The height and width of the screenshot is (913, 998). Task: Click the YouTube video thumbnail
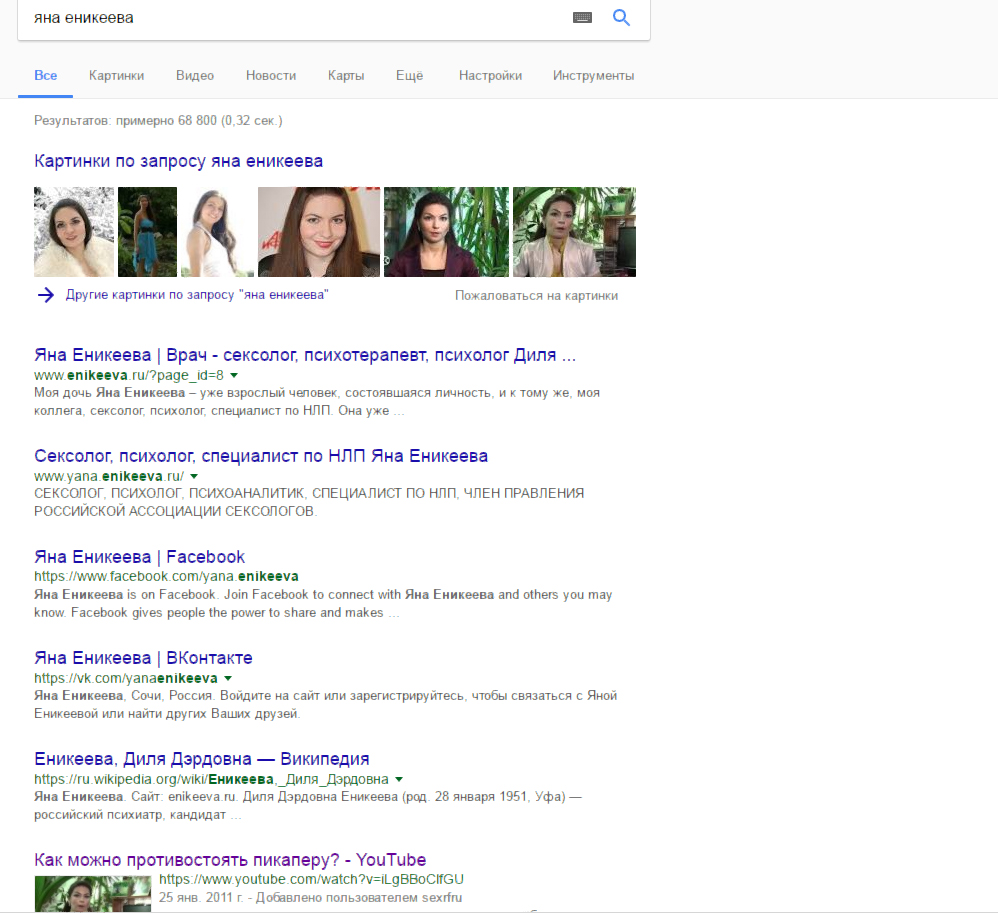point(93,894)
